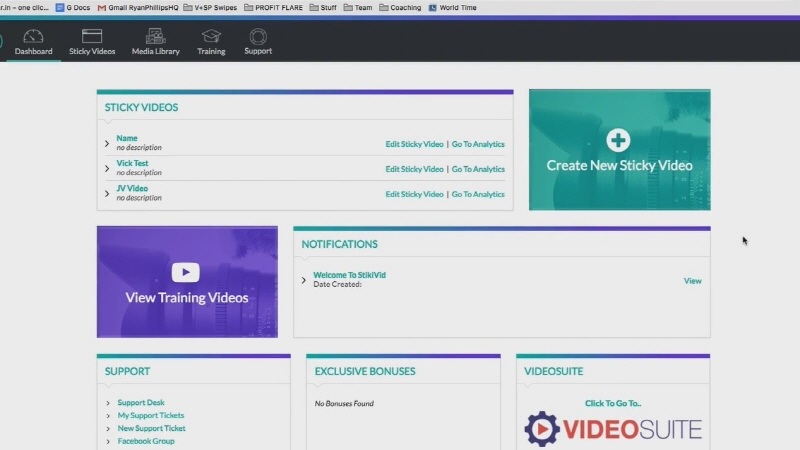Click the chevron beside Facebook Group
This screenshot has width=800, height=450.
108,441
